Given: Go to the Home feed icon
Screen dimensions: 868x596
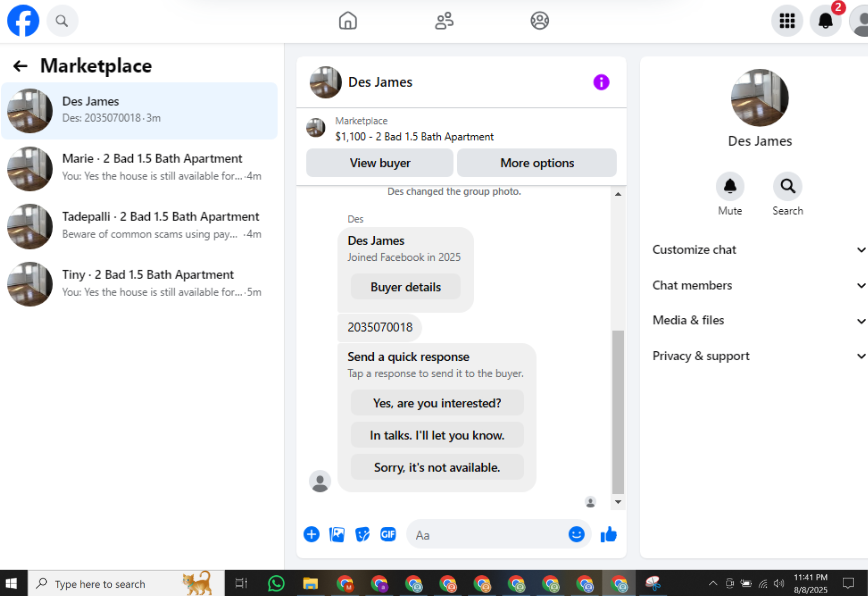Looking at the screenshot, I should 348,21.
